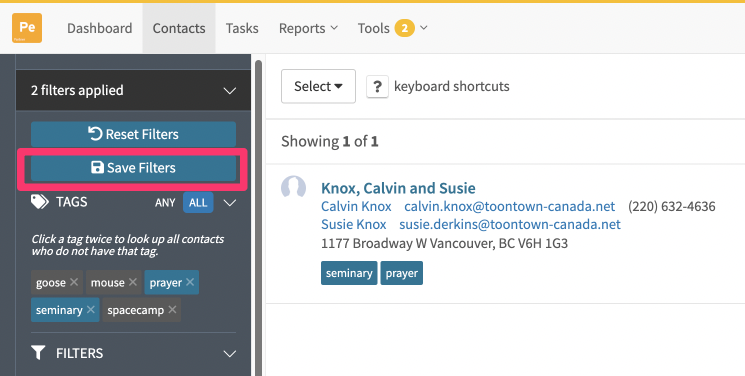
Task: Expand the FILTERS section chevron
Action: click(230, 354)
